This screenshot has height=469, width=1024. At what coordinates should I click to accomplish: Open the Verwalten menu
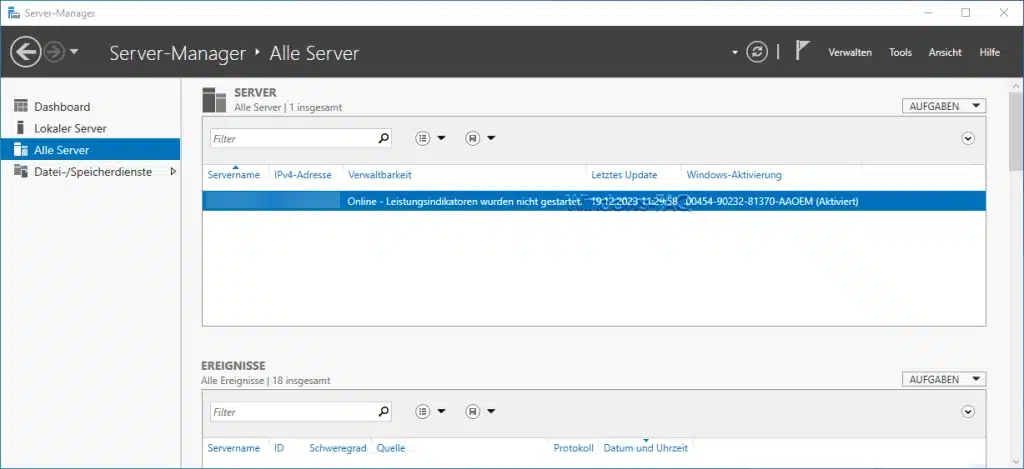[x=850, y=52]
